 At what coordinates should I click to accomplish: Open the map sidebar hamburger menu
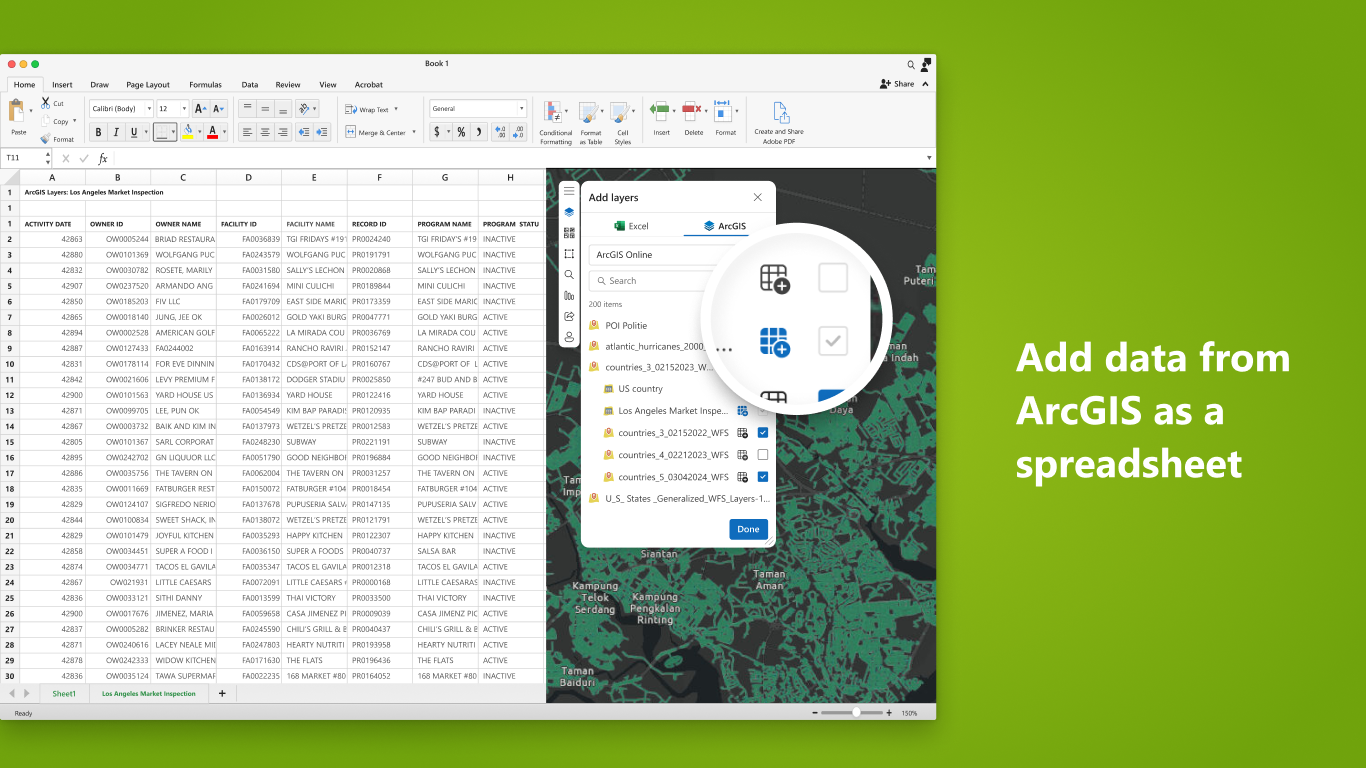569,191
